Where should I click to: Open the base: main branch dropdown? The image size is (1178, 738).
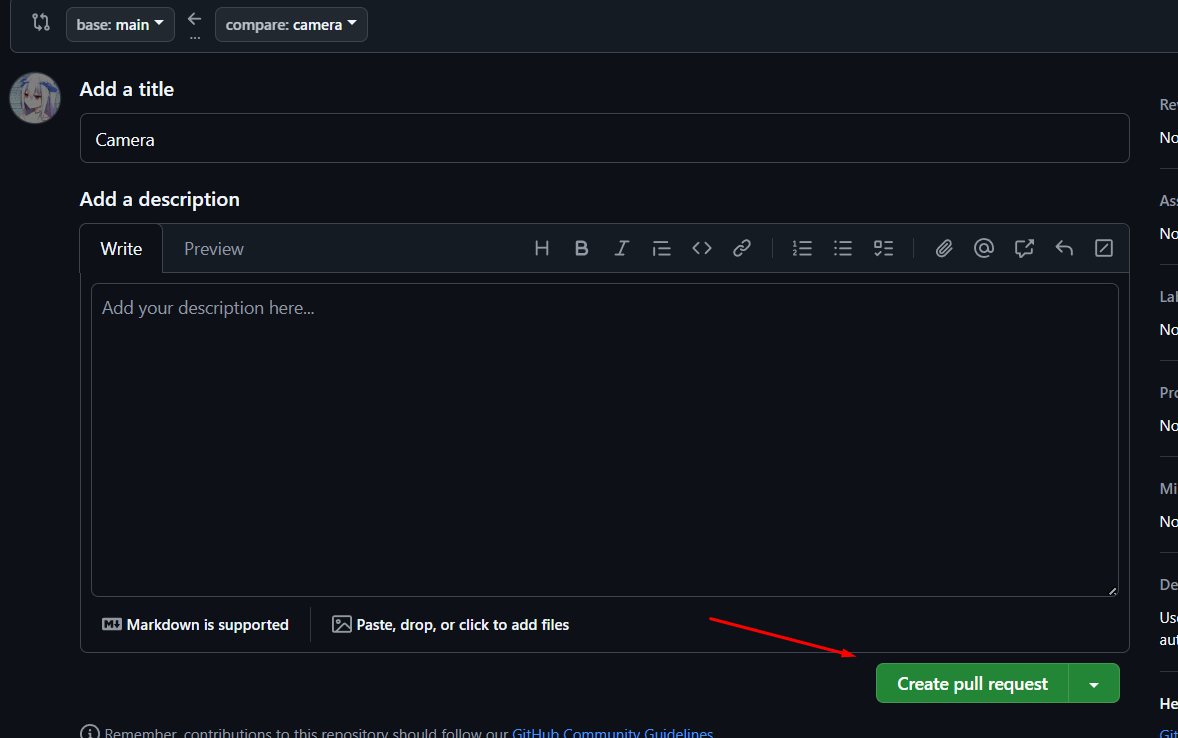pyautogui.click(x=120, y=25)
